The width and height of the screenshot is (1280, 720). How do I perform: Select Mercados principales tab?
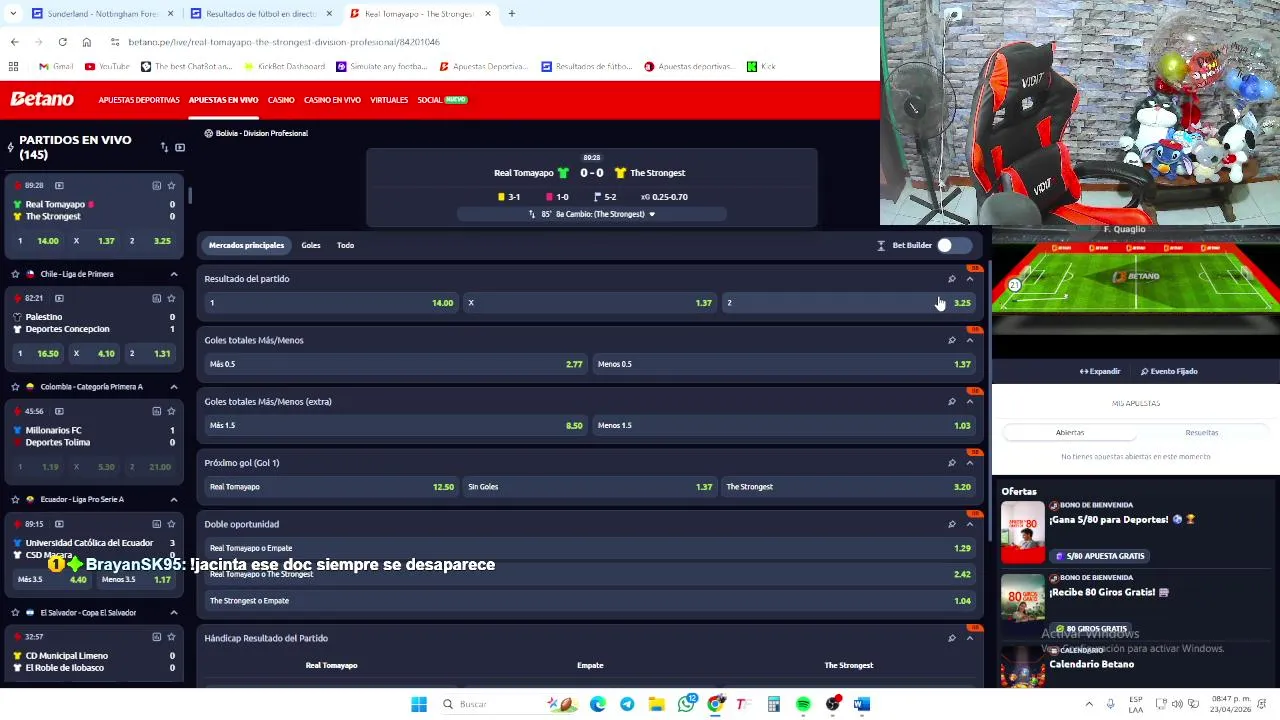pos(246,245)
